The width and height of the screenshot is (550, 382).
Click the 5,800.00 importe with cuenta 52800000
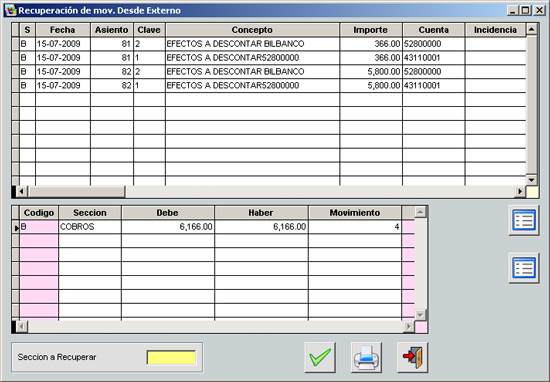(x=371, y=72)
